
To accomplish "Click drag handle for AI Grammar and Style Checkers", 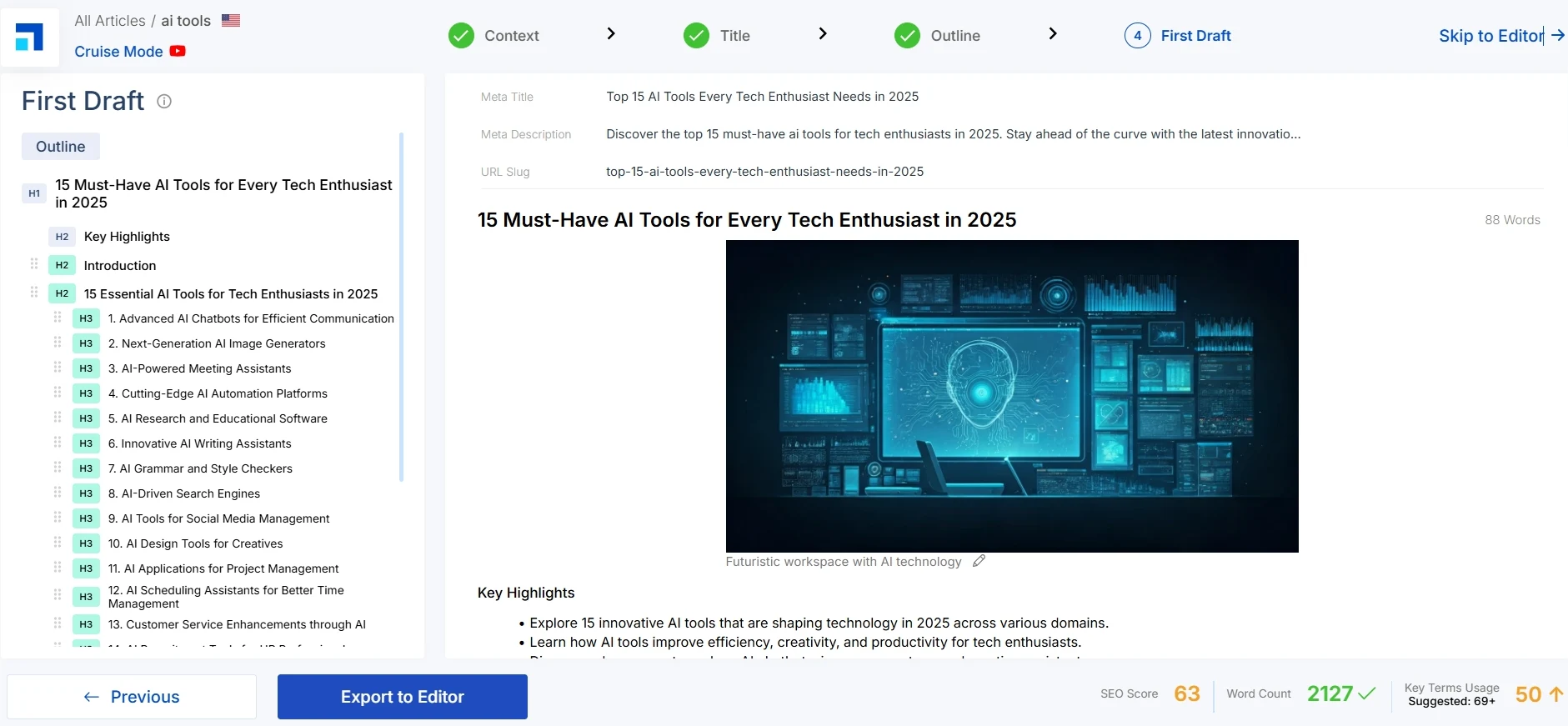I will coord(58,468).
